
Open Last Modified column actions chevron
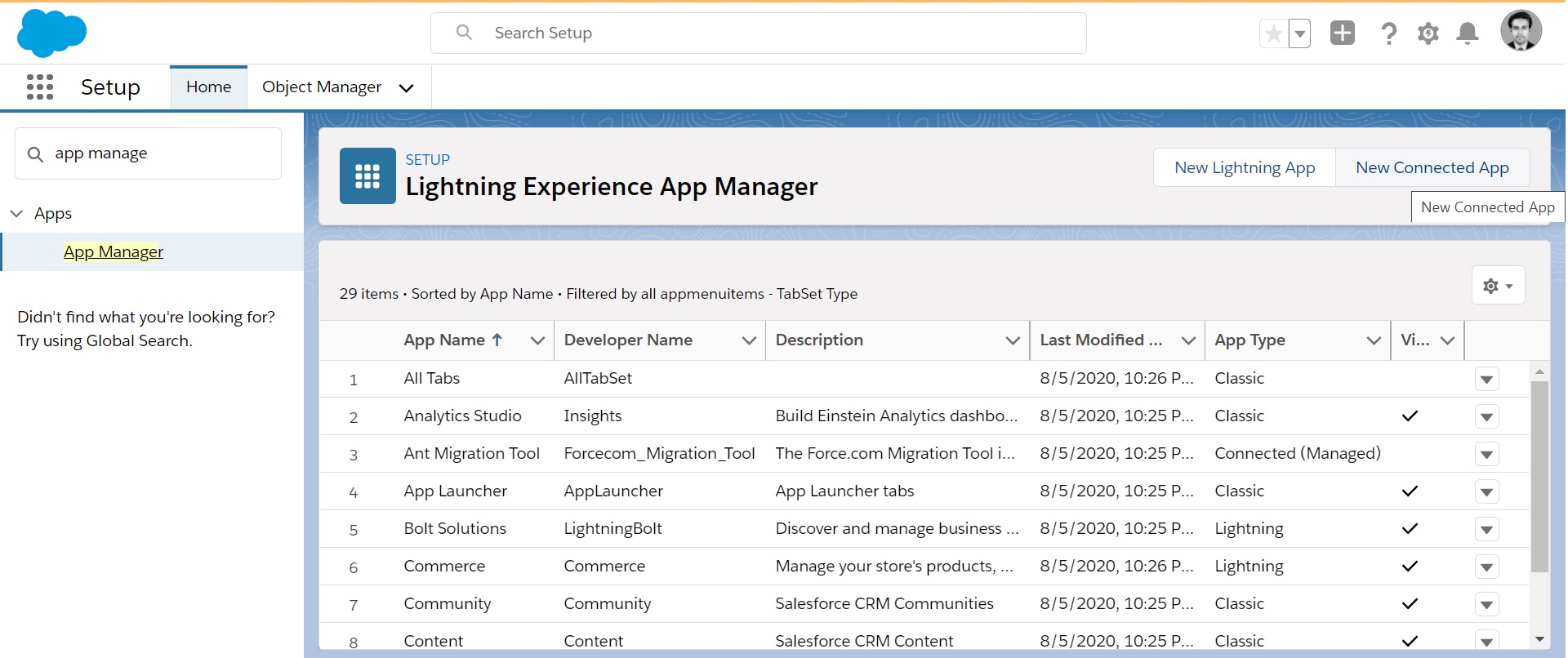(x=1188, y=341)
